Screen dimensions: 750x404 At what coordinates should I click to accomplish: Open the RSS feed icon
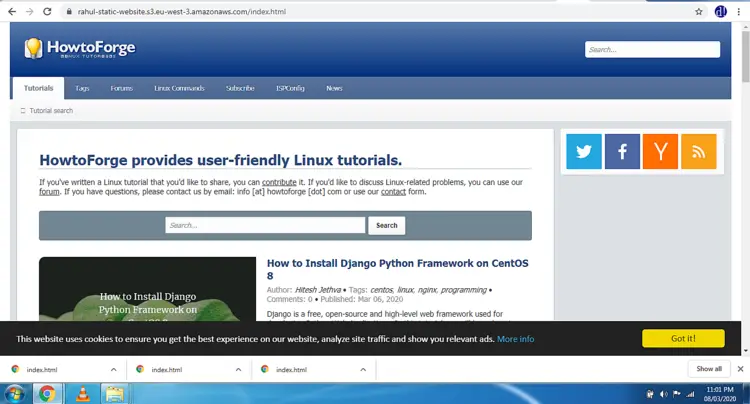(x=698, y=151)
